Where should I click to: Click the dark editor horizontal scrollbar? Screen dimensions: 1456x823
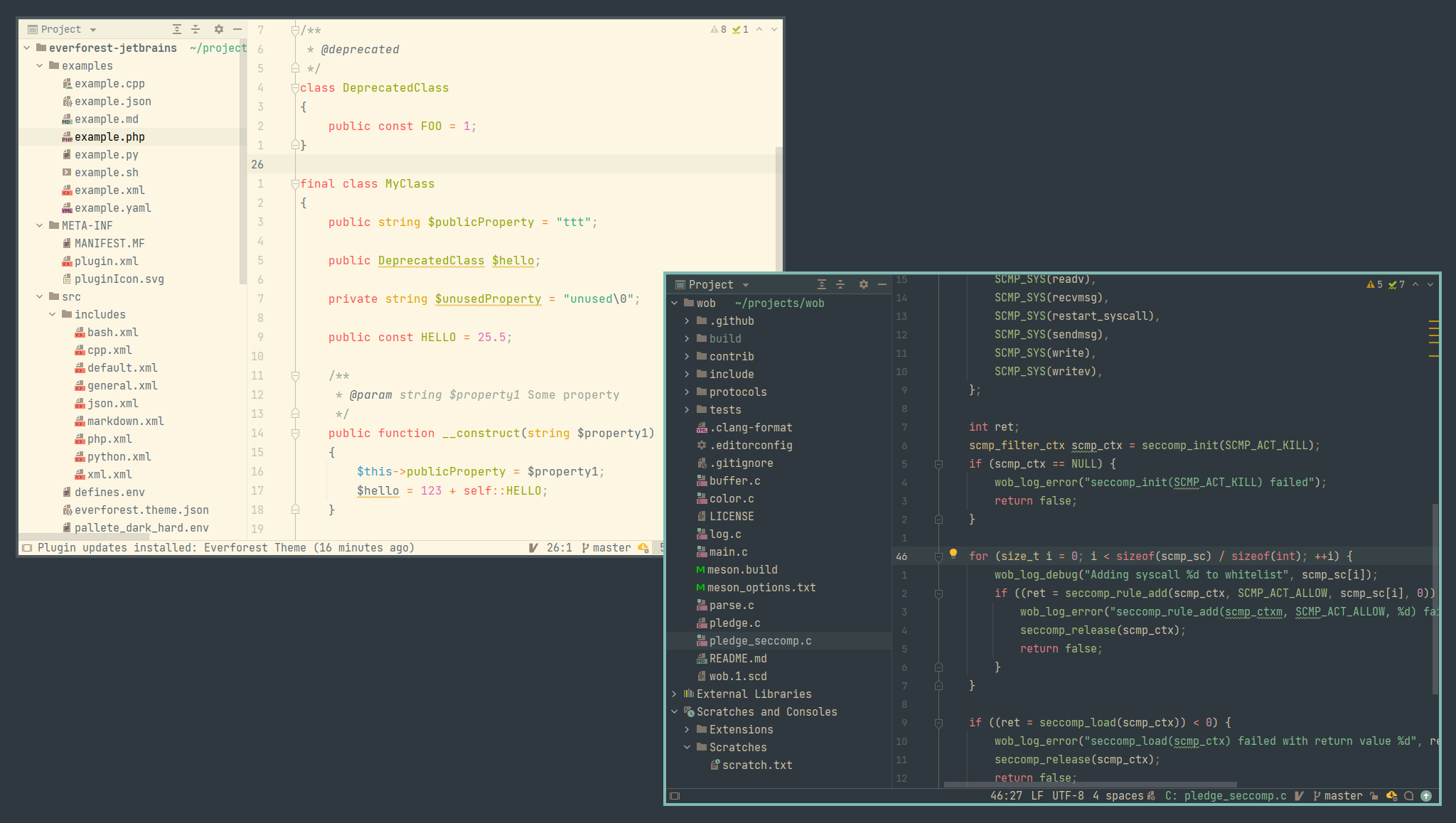(x=1090, y=785)
